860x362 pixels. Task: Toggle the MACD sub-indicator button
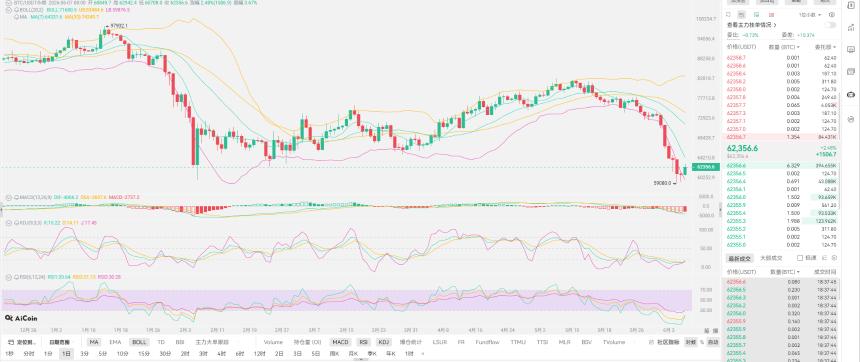[340, 342]
